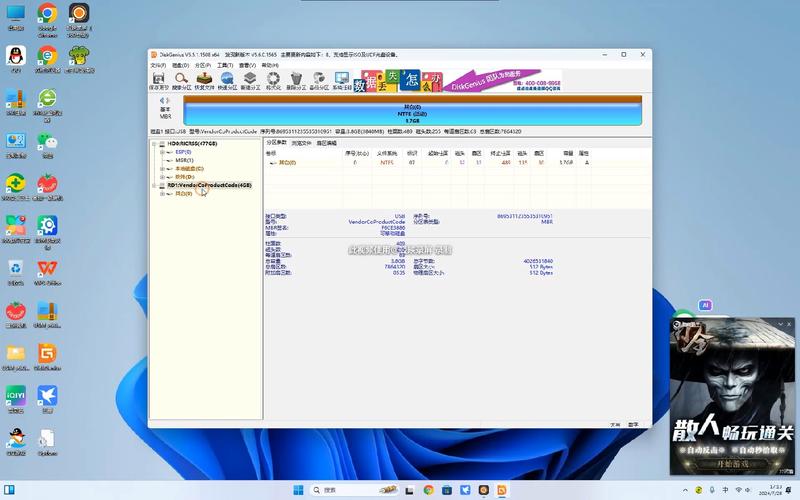Click the start-game button in ad
The height and width of the screenshot is (500, 800).
click(x=733, y=464)
